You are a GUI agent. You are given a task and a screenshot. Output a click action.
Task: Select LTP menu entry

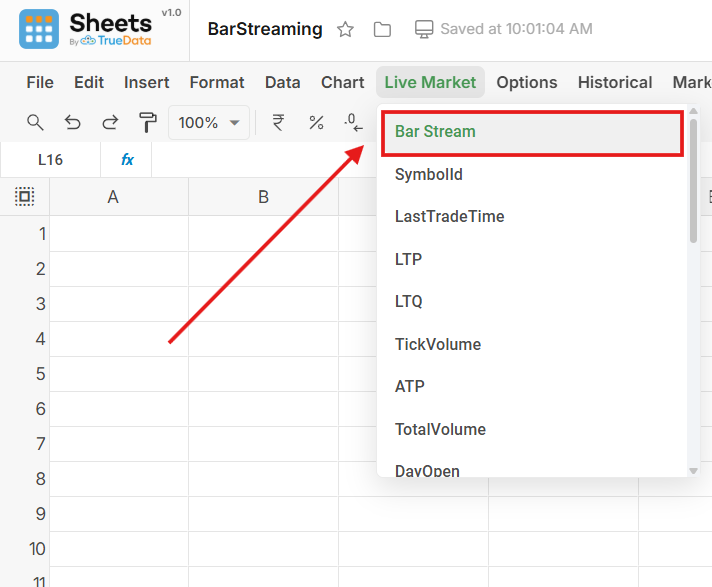coord(532,259)
